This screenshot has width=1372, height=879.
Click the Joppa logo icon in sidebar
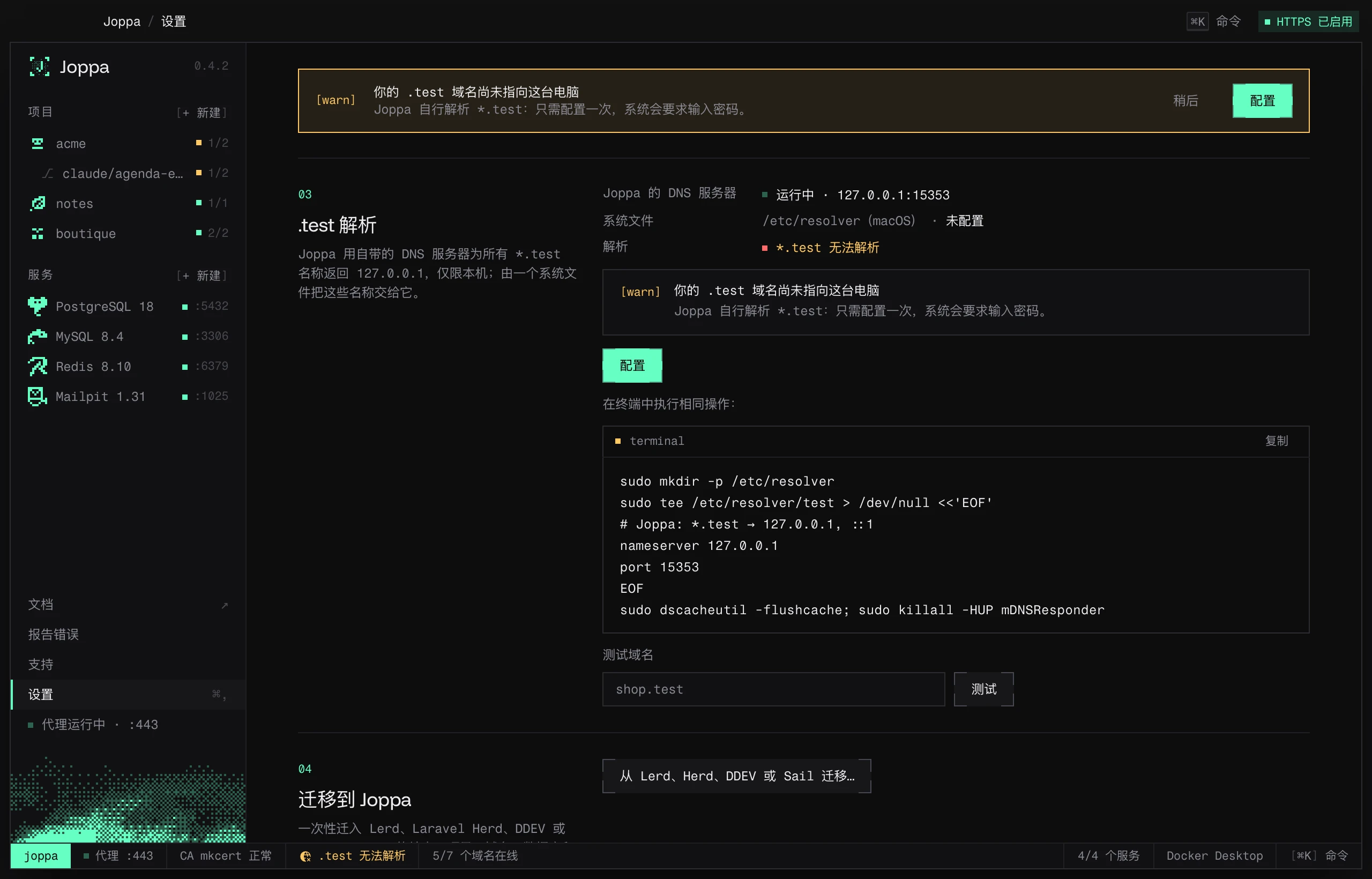[39, 67]
